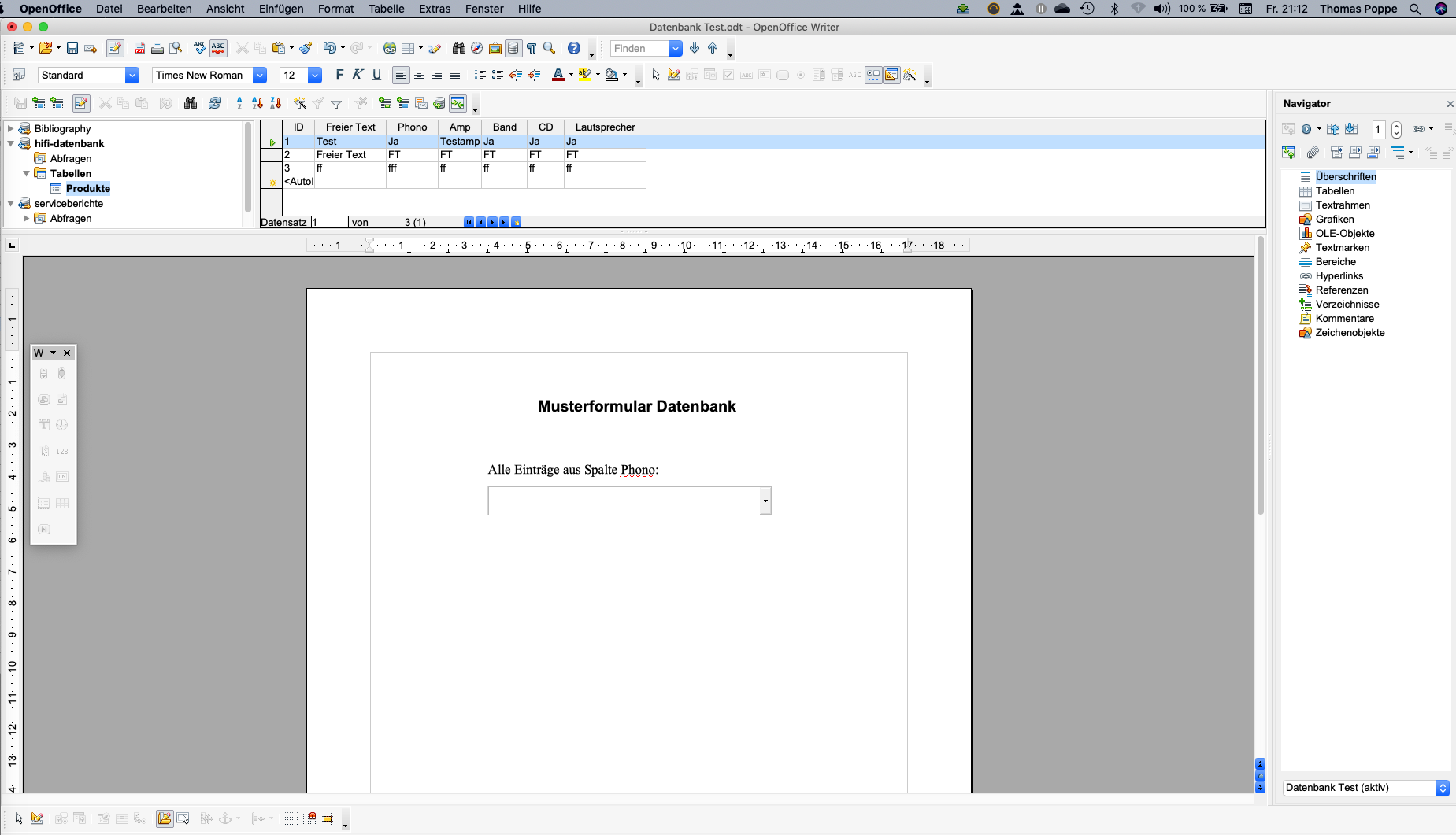Click the Save document icon
The height and width of the screenshot is (835, 1456).
click(x=72, y=49)
